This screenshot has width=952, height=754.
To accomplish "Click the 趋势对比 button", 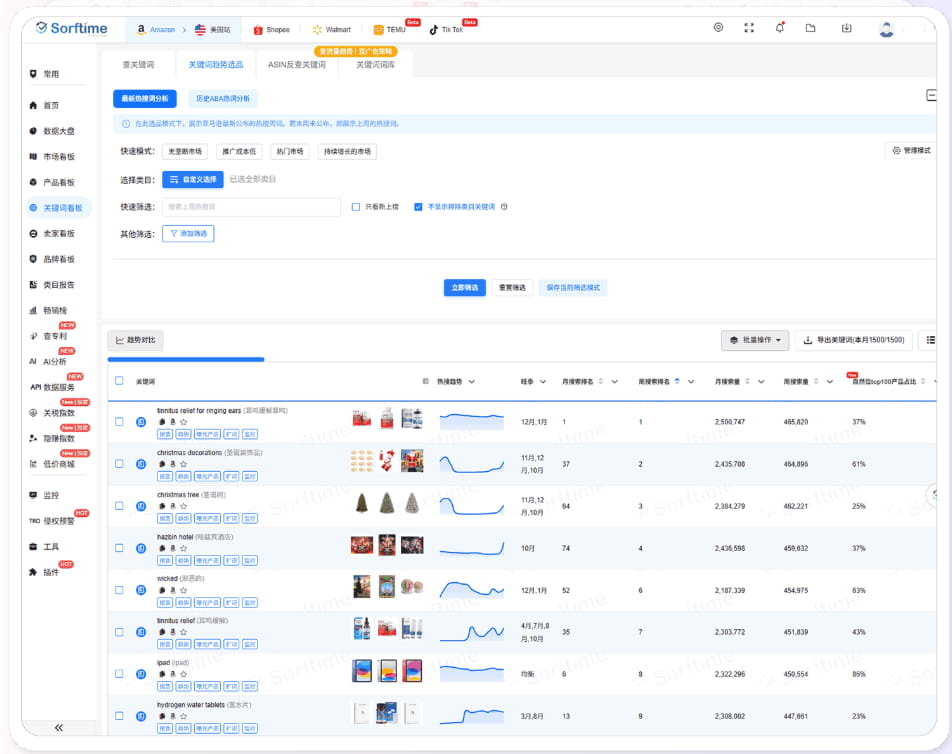I will point(135,340).
